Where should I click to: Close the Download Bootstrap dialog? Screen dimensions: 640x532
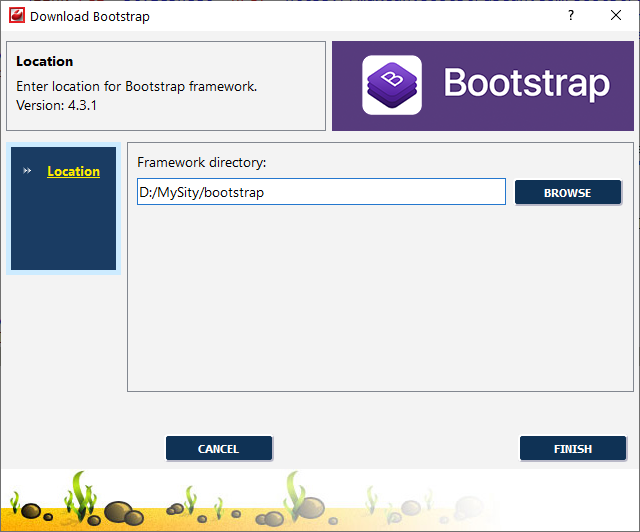(616, 16)
